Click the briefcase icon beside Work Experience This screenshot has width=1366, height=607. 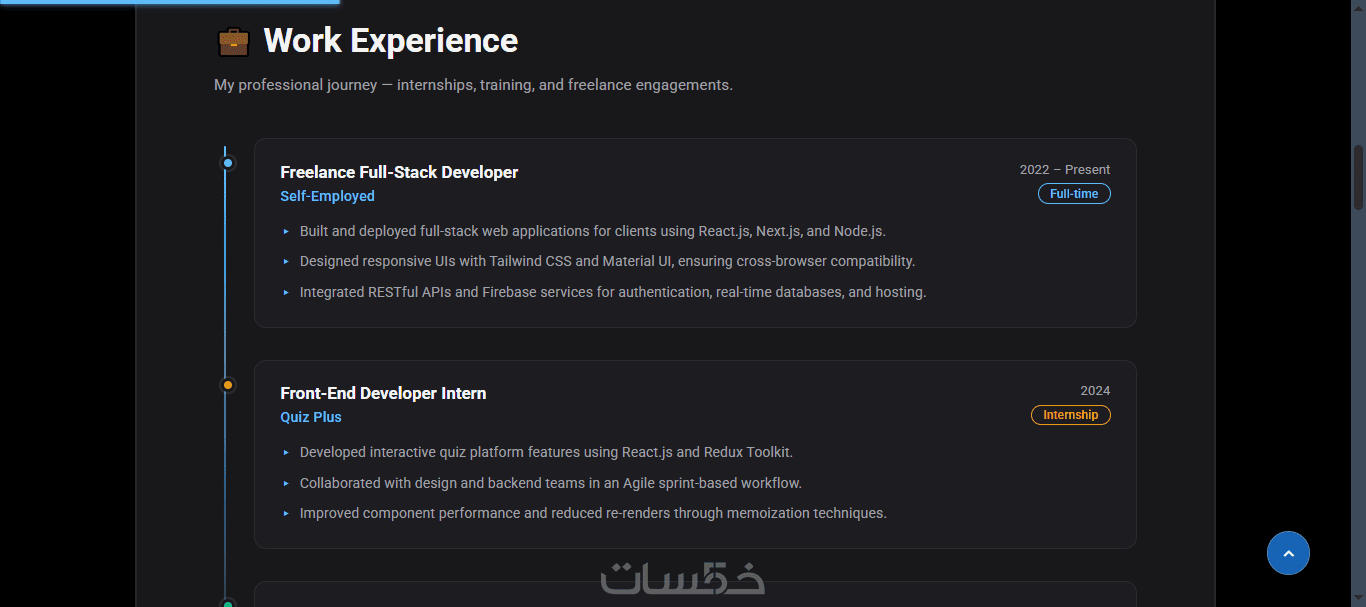pyautogui.click(x=234, y=42)
